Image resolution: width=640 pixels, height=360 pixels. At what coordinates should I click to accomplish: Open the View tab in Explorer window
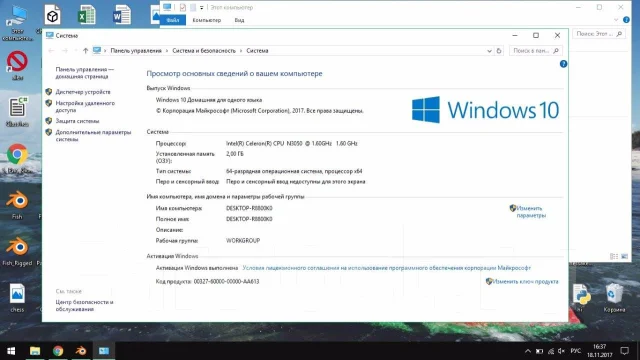(239, 20)
